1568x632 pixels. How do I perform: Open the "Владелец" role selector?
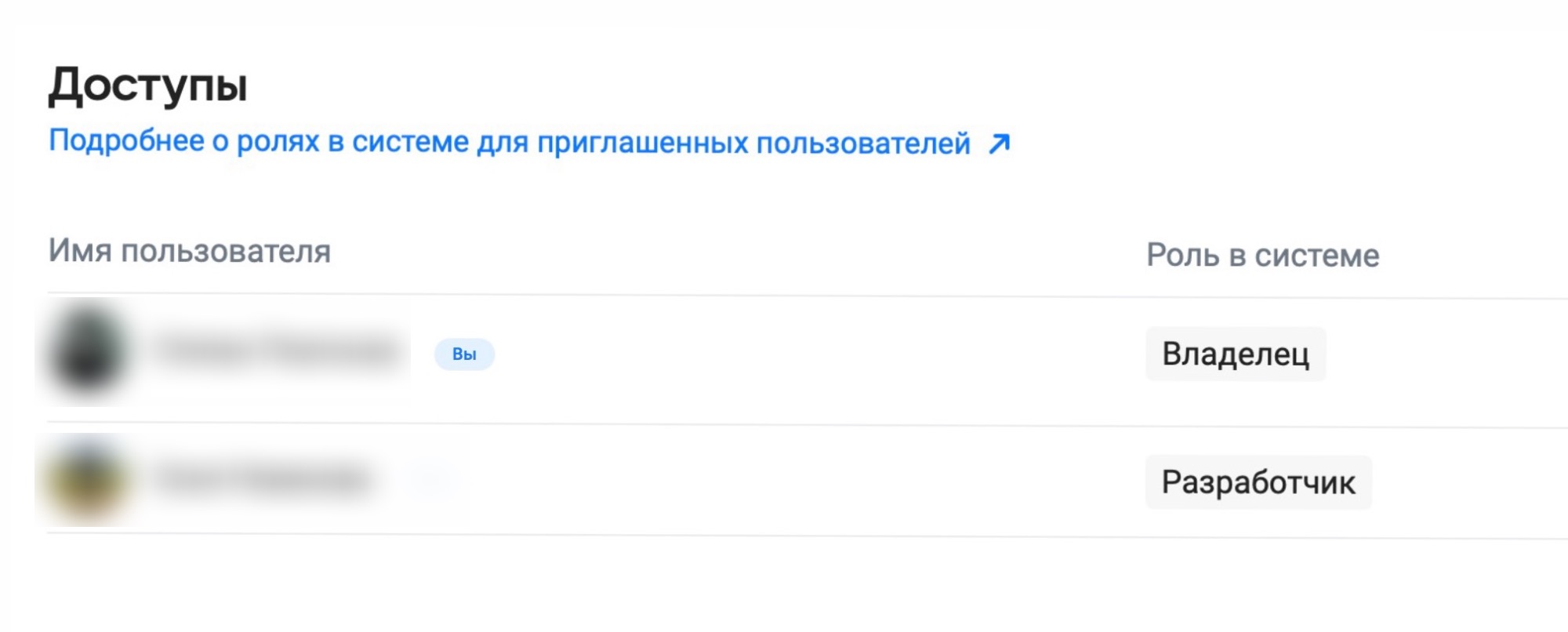(x=1236, y=354)
